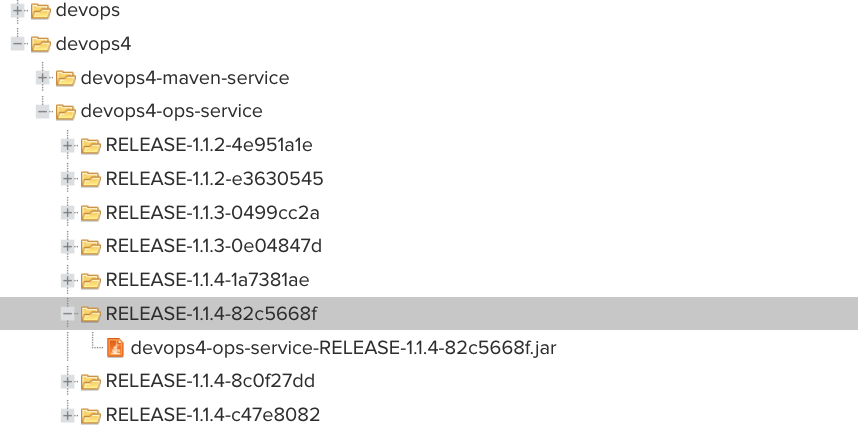Click the RELEASE-1.1.4-82c5668f folder icon

tap(91, 314)
